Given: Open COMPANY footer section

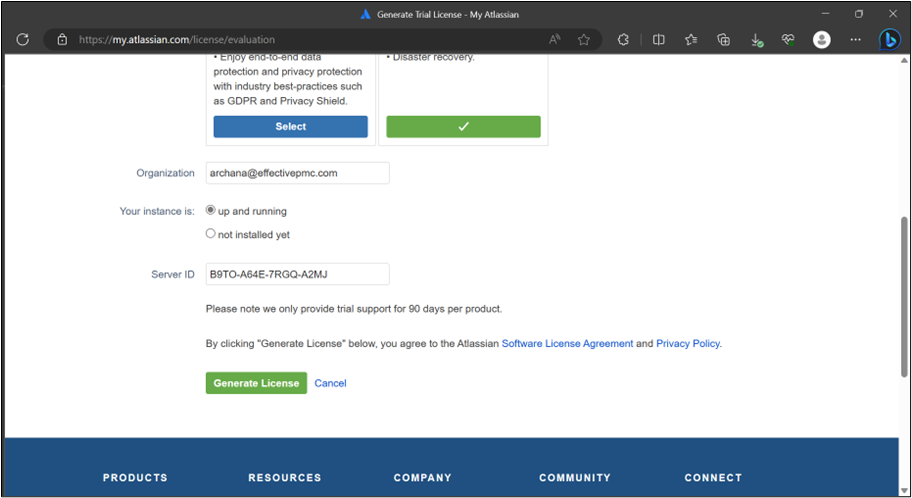Looking at the screenshot, I should [422, 478].
